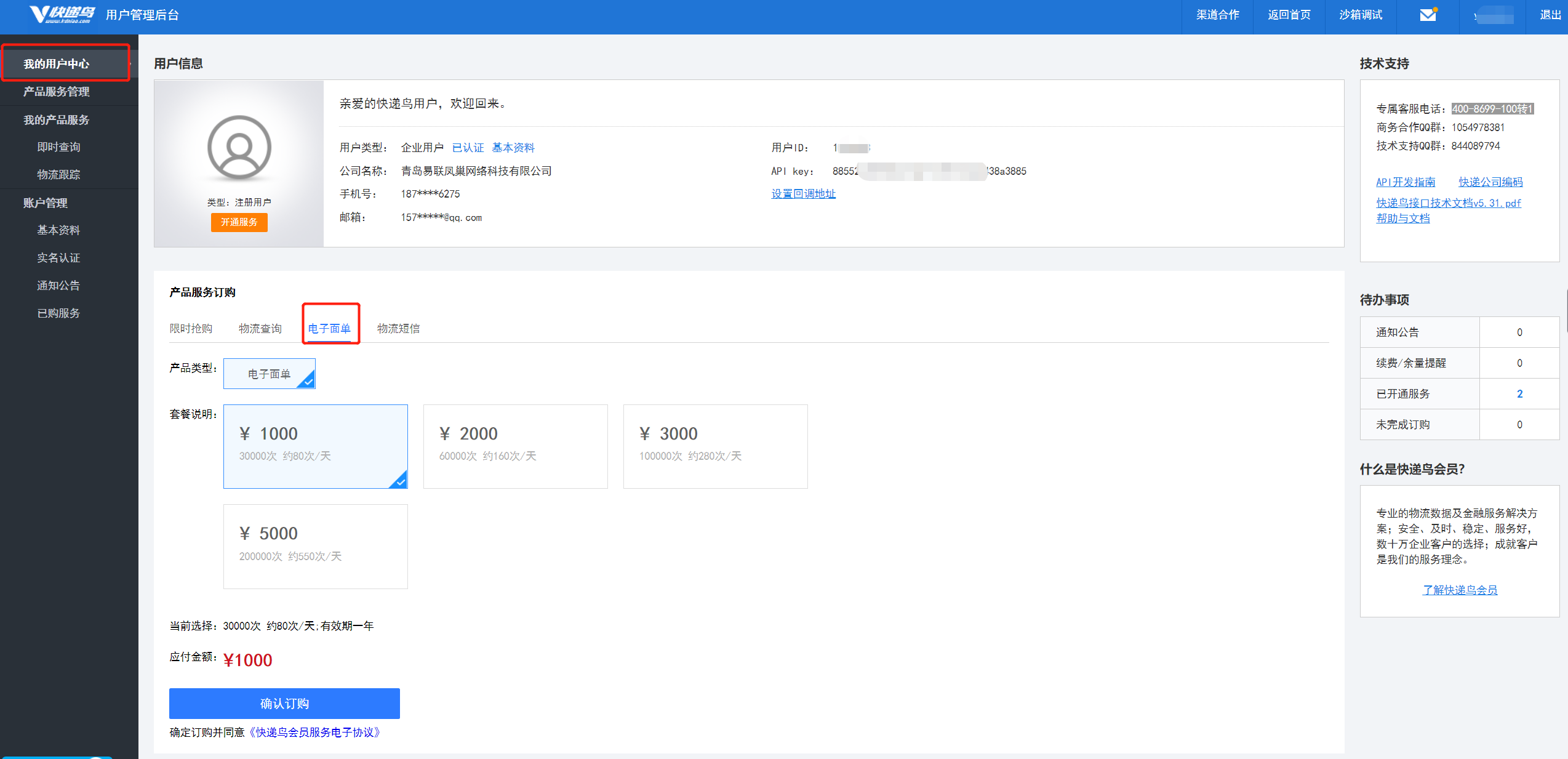Click the highlighted phone 400-8699-100转1

pyautogui.click(x=1492, y=109)
